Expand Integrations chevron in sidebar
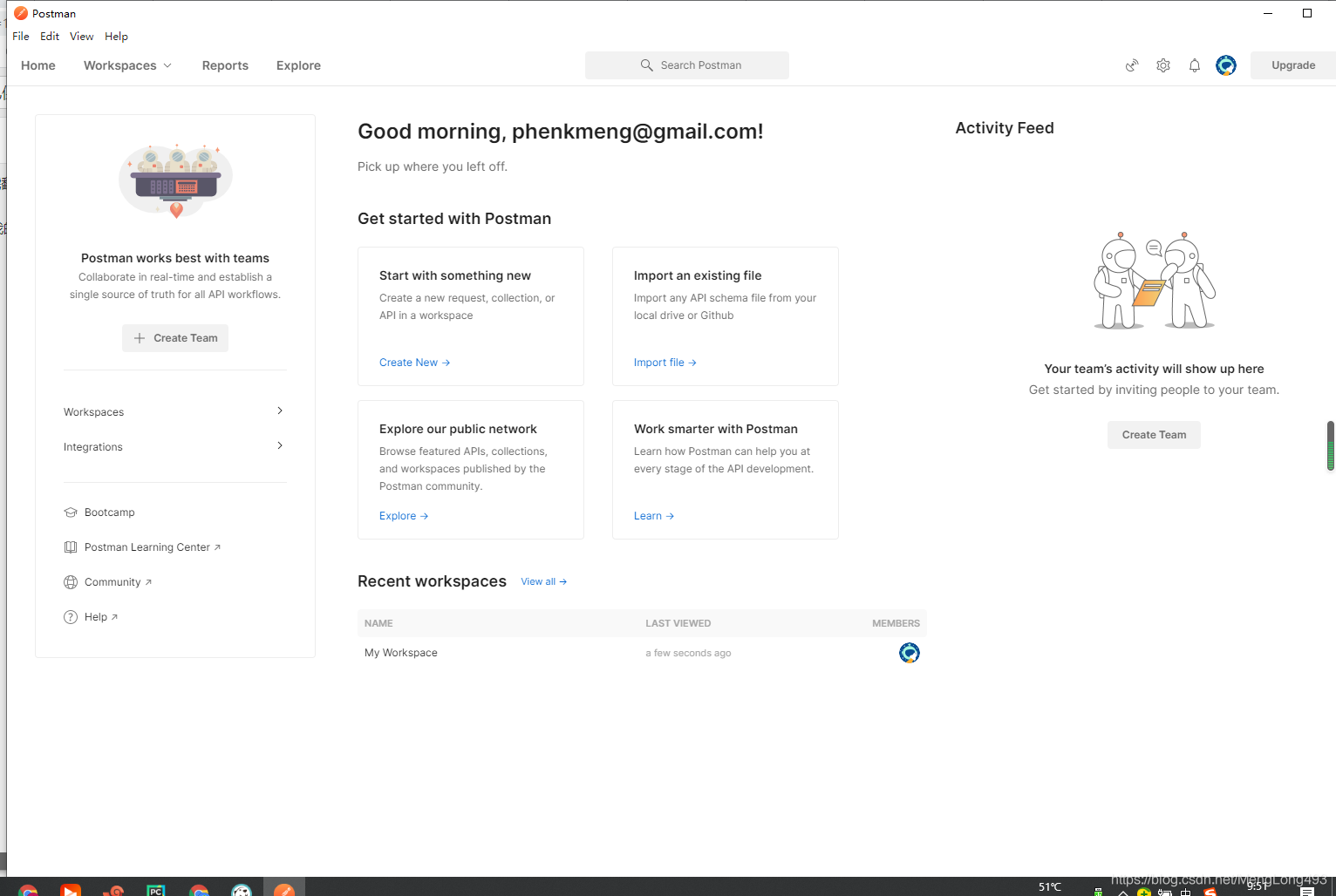The height and width of the screenshot is (896, 1336). 280,445
